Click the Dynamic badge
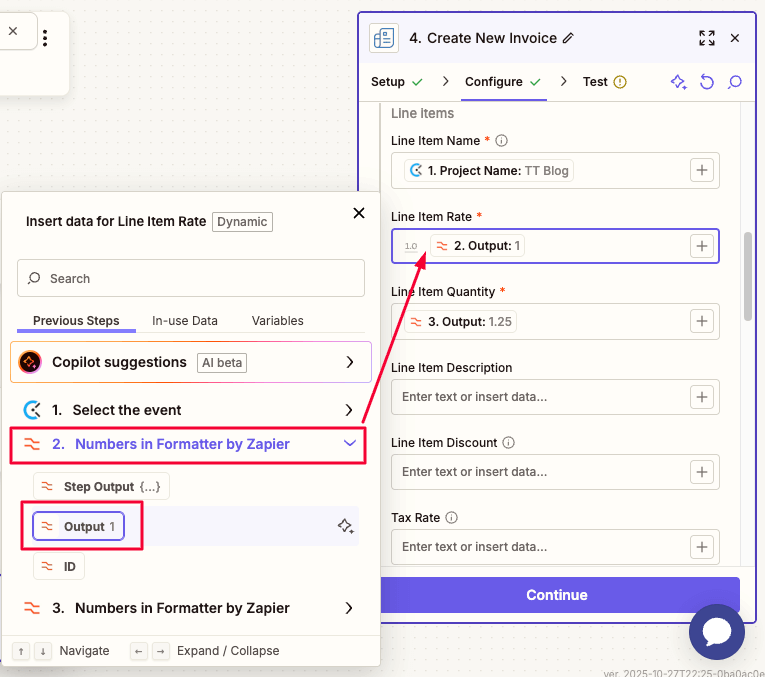 (242, 222)
